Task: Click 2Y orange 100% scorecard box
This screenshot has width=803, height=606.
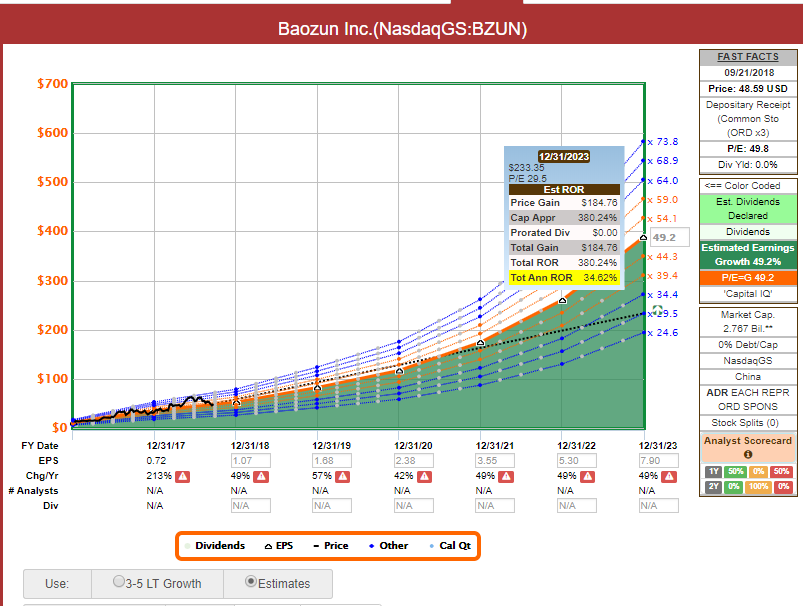Action: (758, 486)
